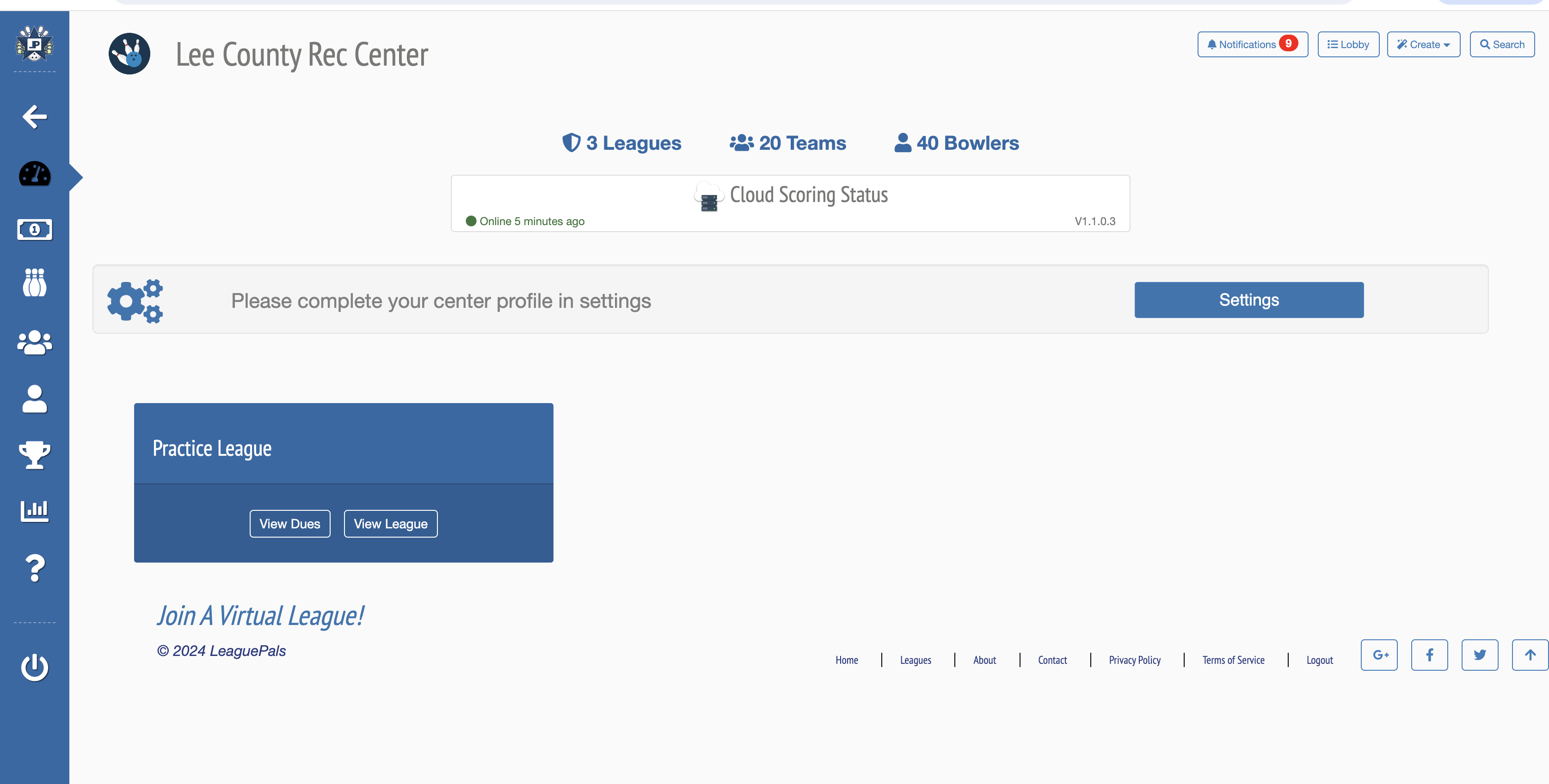Expand the Create dropdown menu
This screenshot has width=1549, height=784.
point(1423,44)
